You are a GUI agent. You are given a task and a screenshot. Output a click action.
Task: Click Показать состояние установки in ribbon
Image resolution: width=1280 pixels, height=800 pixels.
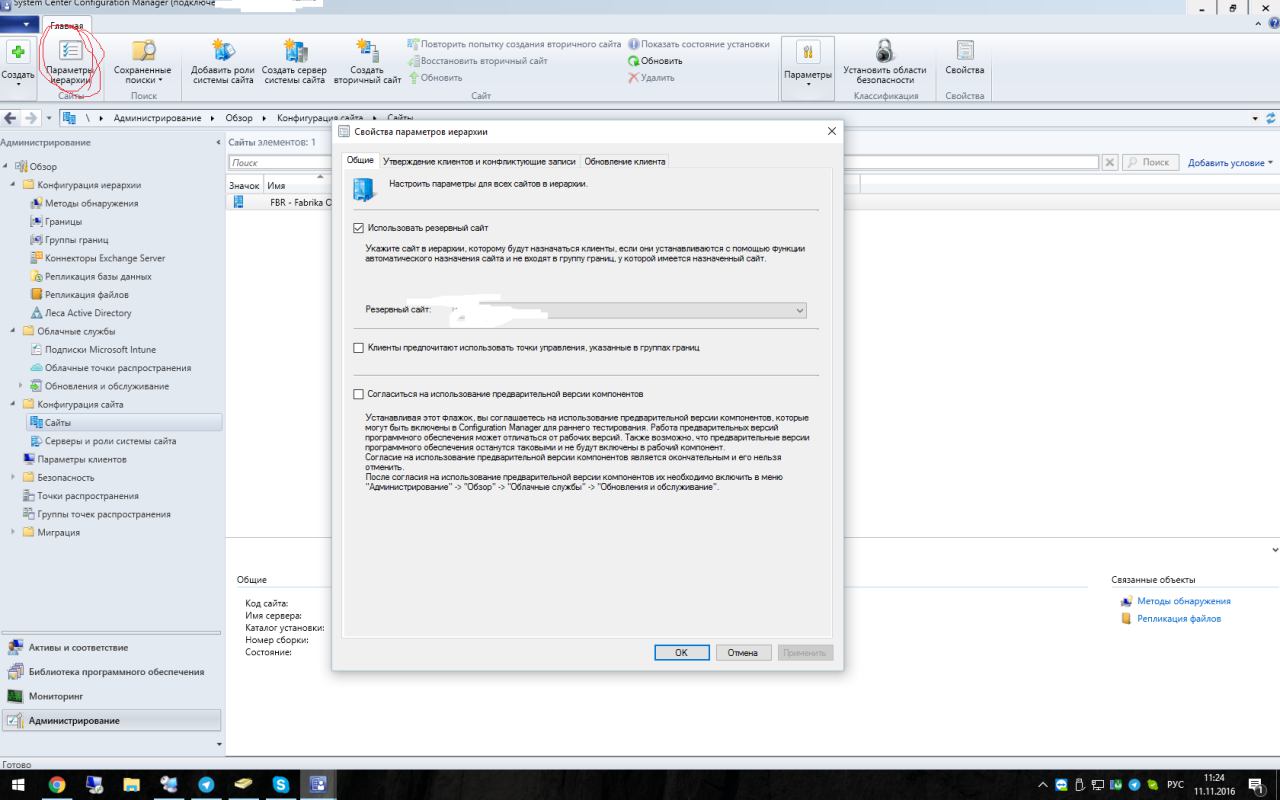click(699, 44)
